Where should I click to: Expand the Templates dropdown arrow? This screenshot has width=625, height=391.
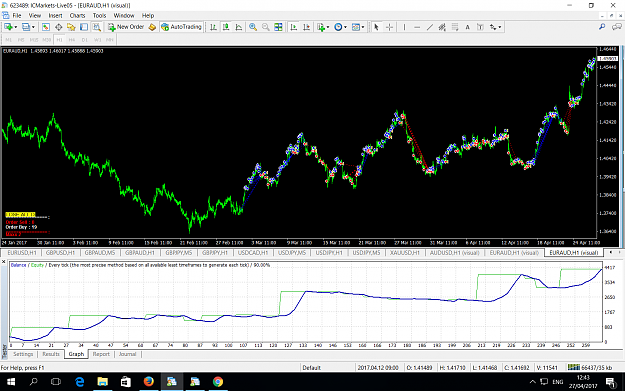tap(363, 27)
